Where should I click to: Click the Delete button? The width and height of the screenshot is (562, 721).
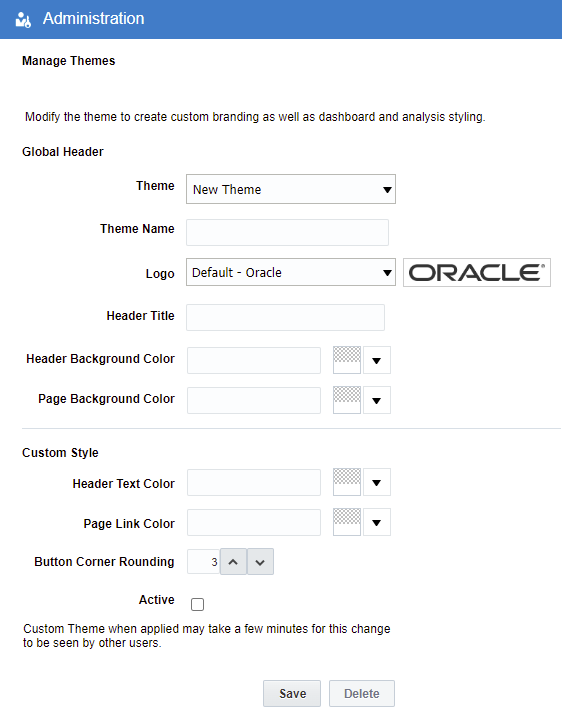click(x=361, y=693)
